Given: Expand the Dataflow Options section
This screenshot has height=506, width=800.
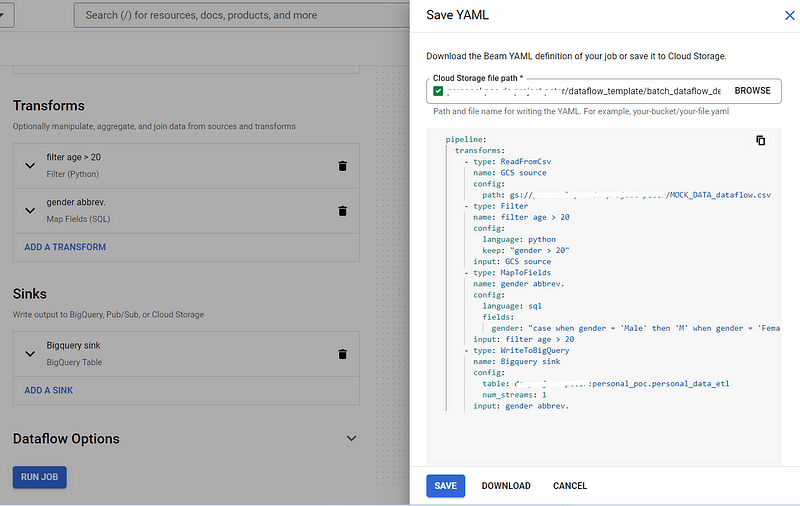Looking at the screenshot, I should tap(350, 438).
